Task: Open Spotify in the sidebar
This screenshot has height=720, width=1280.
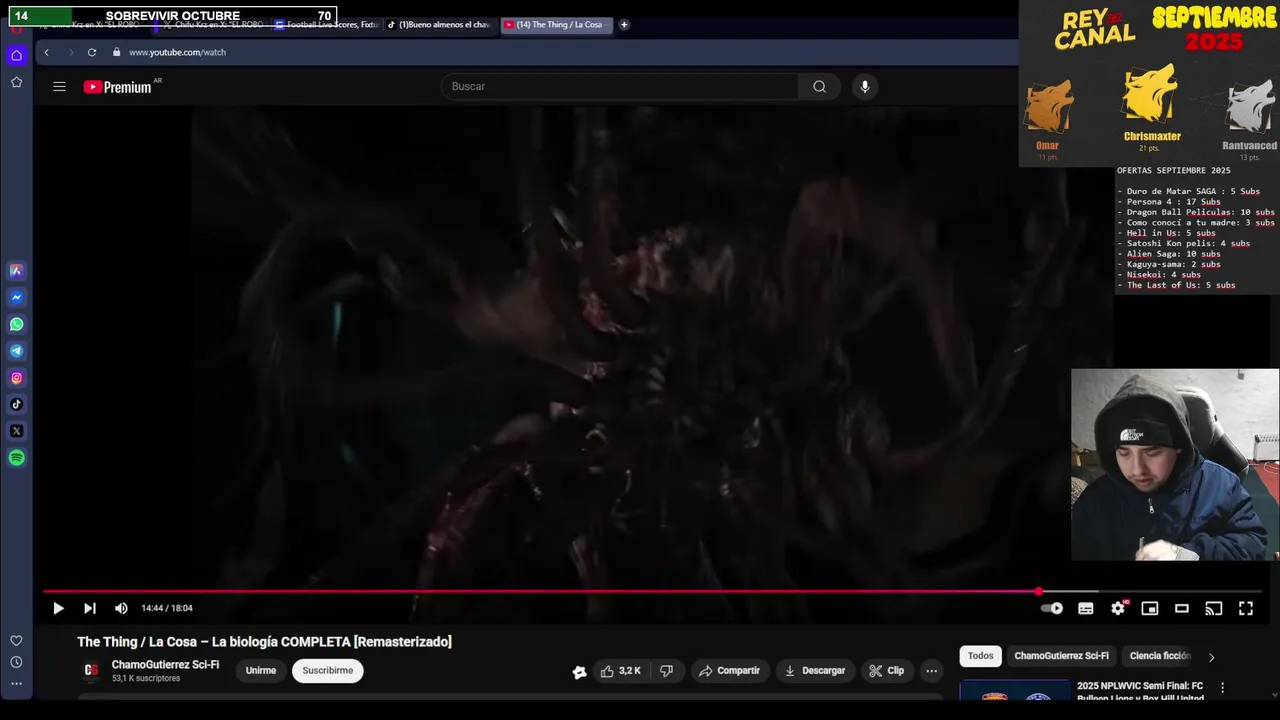Action: 16,458
